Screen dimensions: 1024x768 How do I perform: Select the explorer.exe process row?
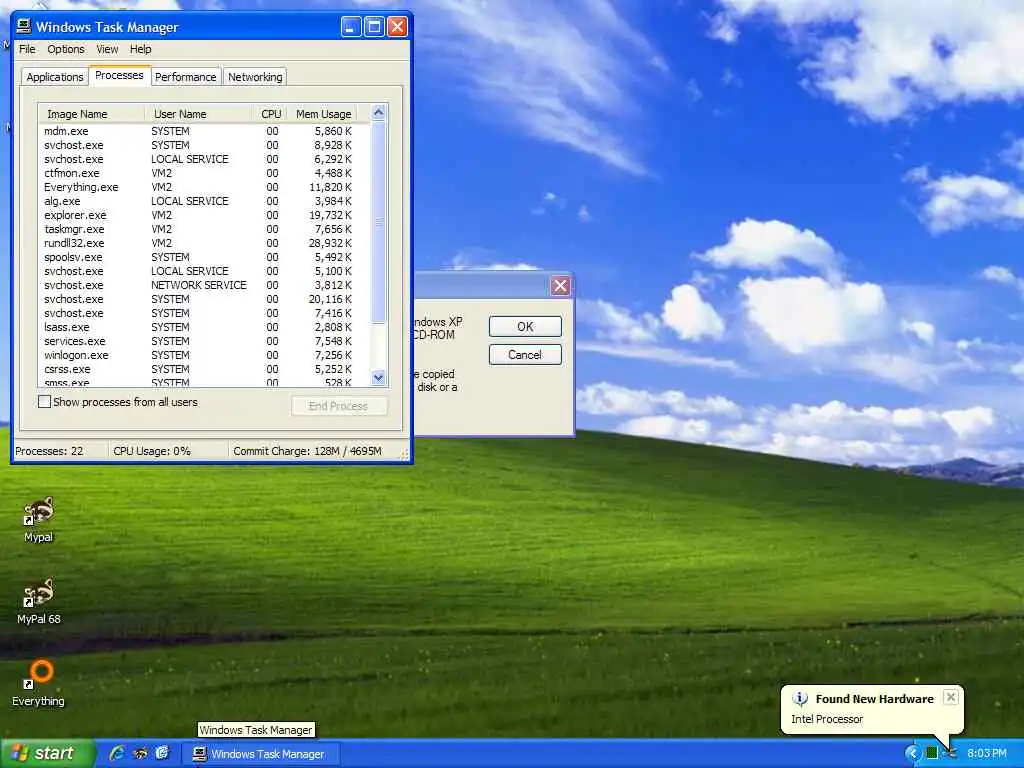[203, 216]
